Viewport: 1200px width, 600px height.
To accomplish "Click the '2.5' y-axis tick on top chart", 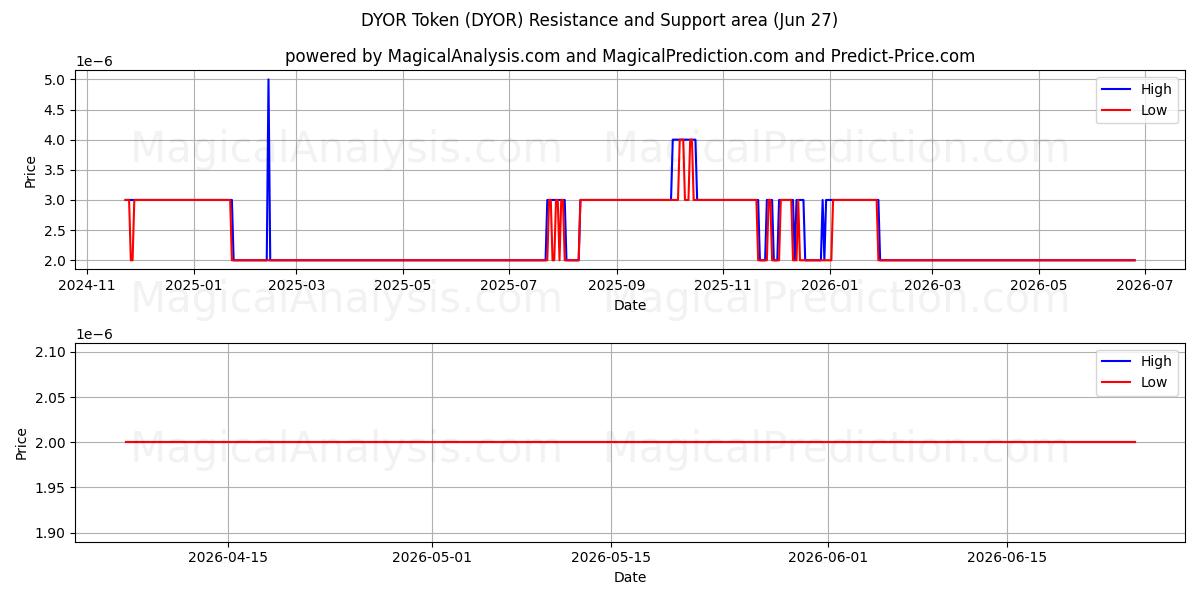I will tap(57, 230).
